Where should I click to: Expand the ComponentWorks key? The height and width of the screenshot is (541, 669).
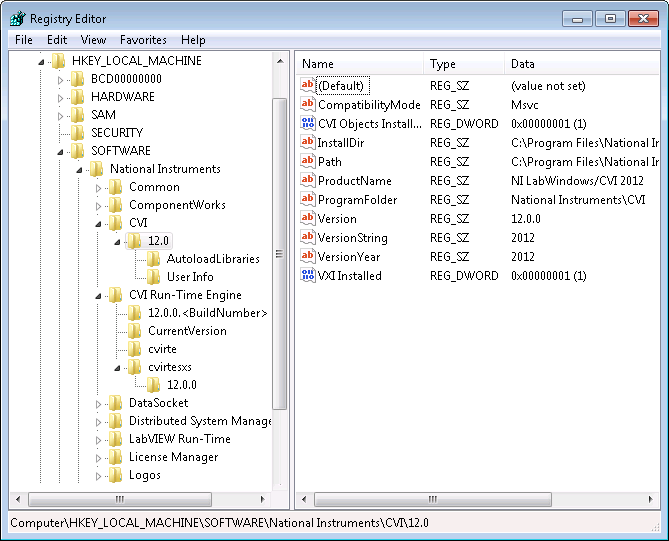pyautogui.click(x=98, y=206)
